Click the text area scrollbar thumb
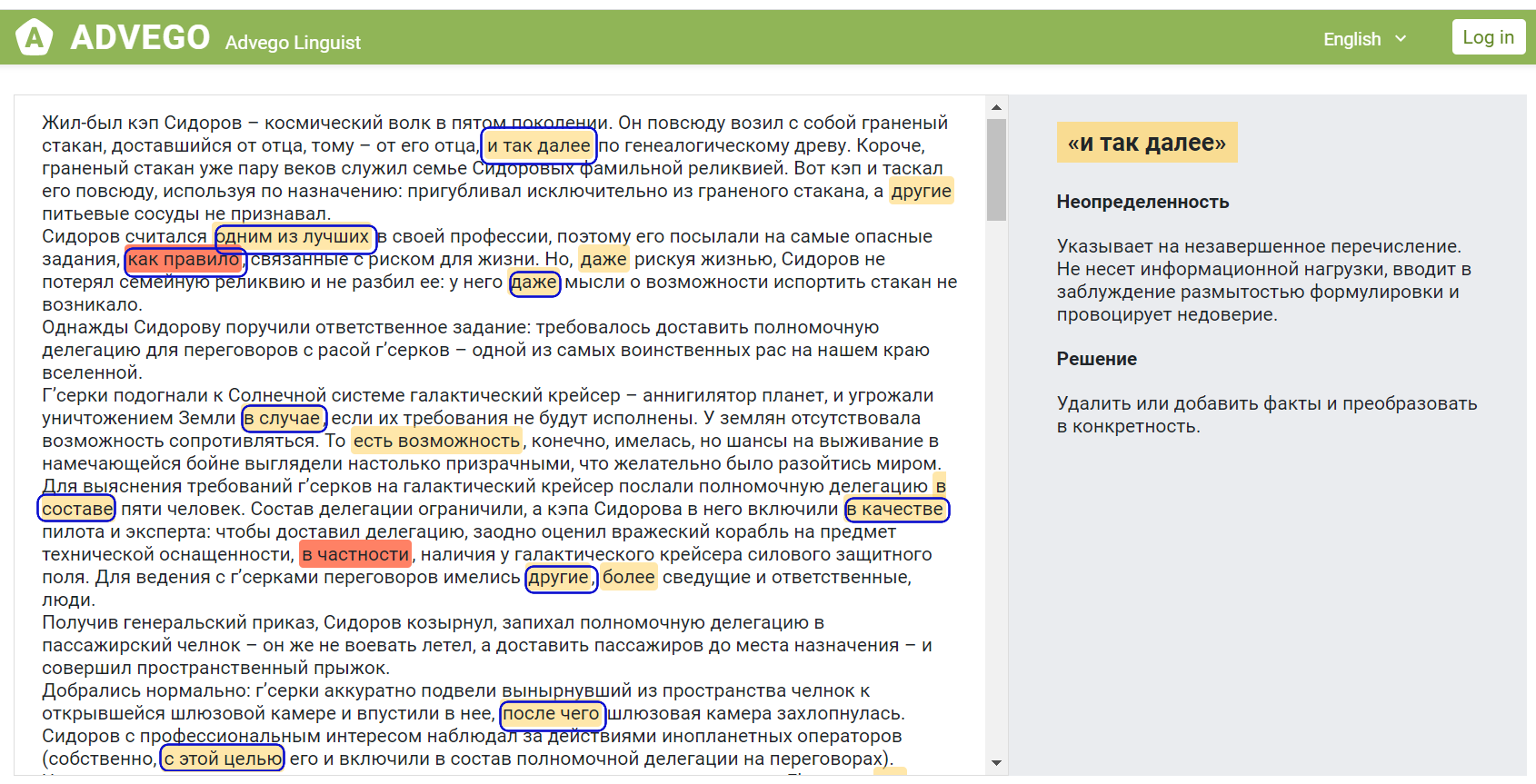Image resolution: width=1536 pixels, height=784 pixels. (996, 170)
